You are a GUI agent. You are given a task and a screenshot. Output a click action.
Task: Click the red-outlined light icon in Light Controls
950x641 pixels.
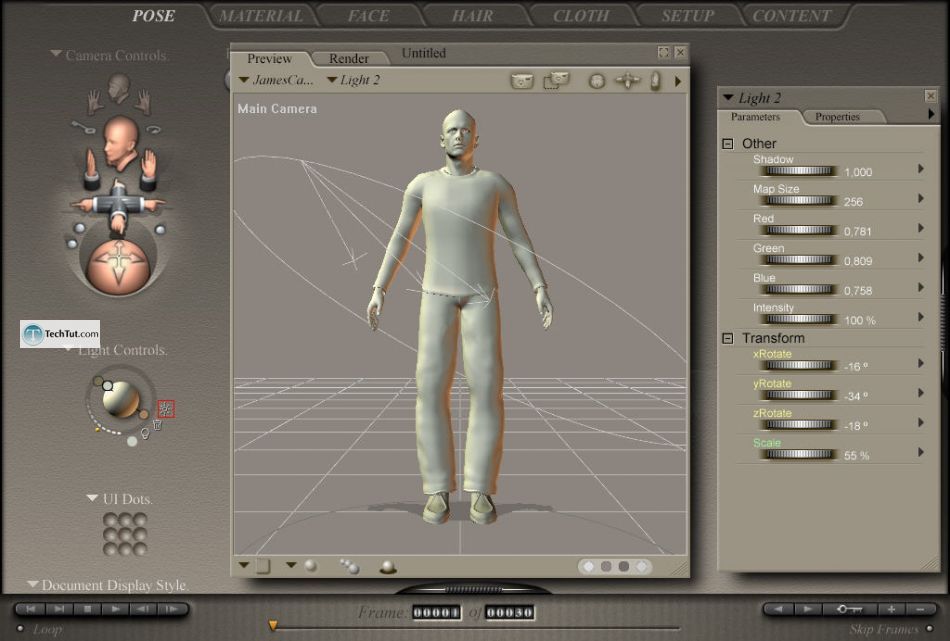coord(166,408)
